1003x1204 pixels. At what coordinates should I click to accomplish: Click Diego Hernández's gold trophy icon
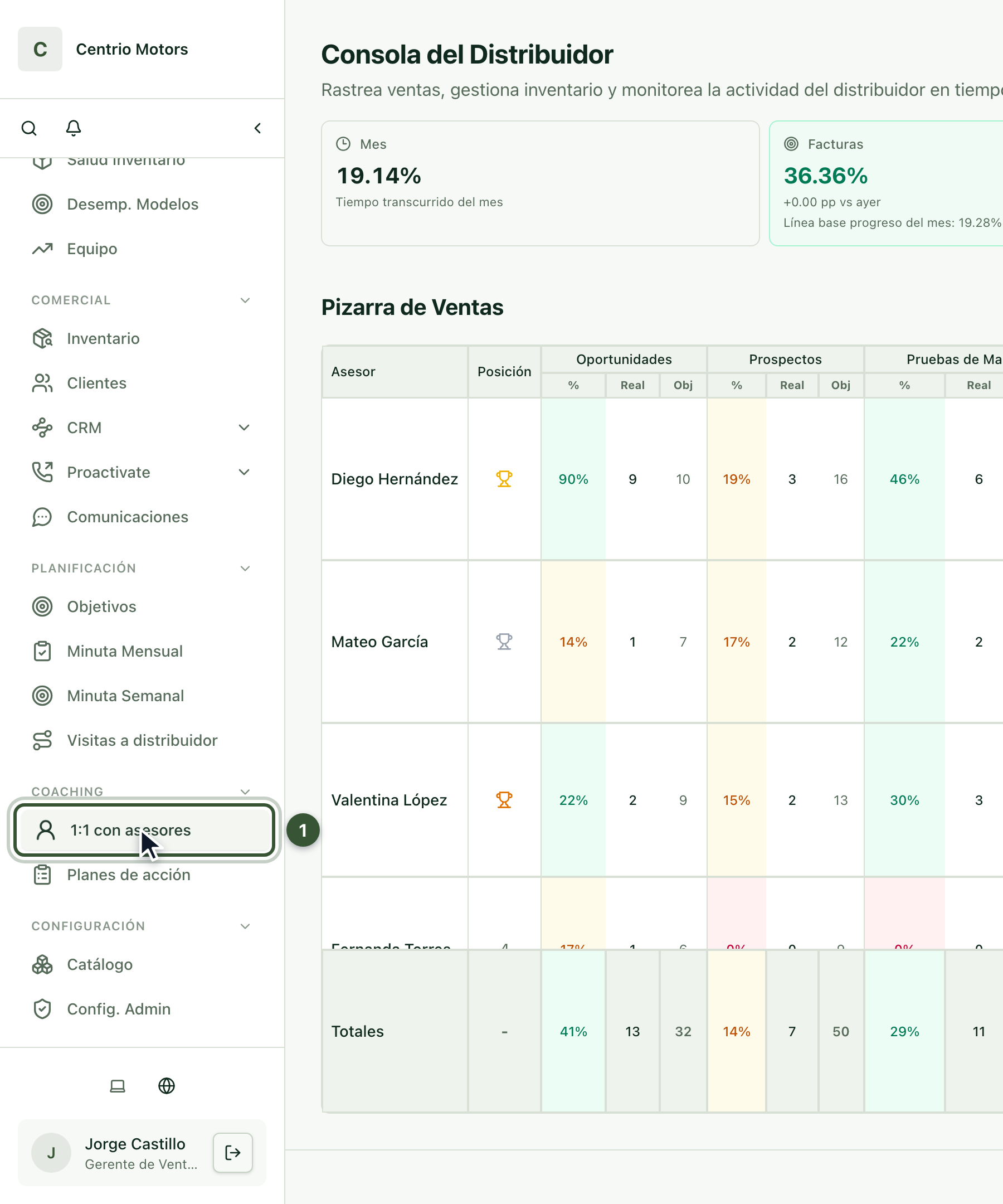click(504, 479)
